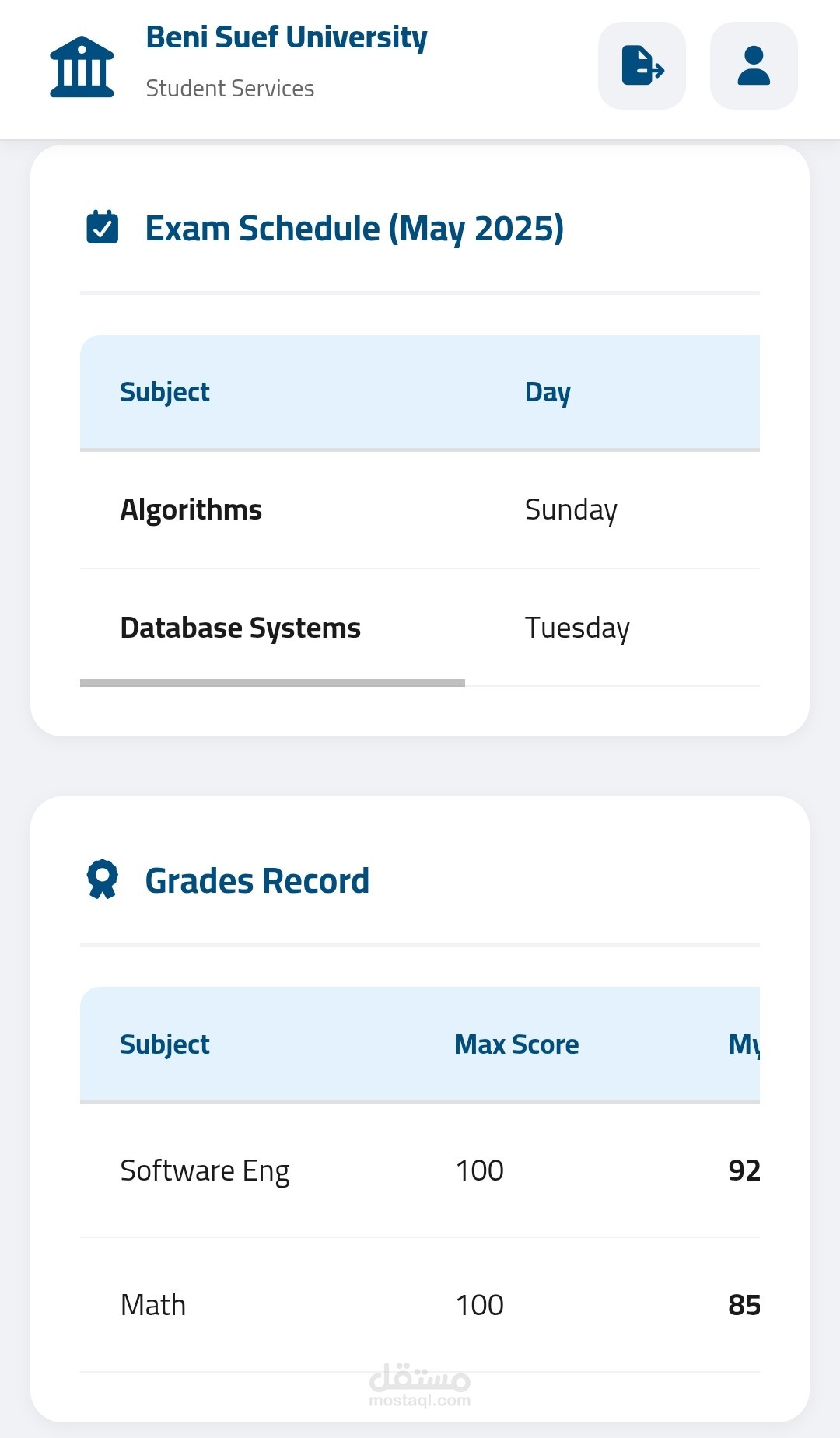Click Subject header in Exam Schedule table
Screen dimensions: 840x1438
(x=165, y=392)
